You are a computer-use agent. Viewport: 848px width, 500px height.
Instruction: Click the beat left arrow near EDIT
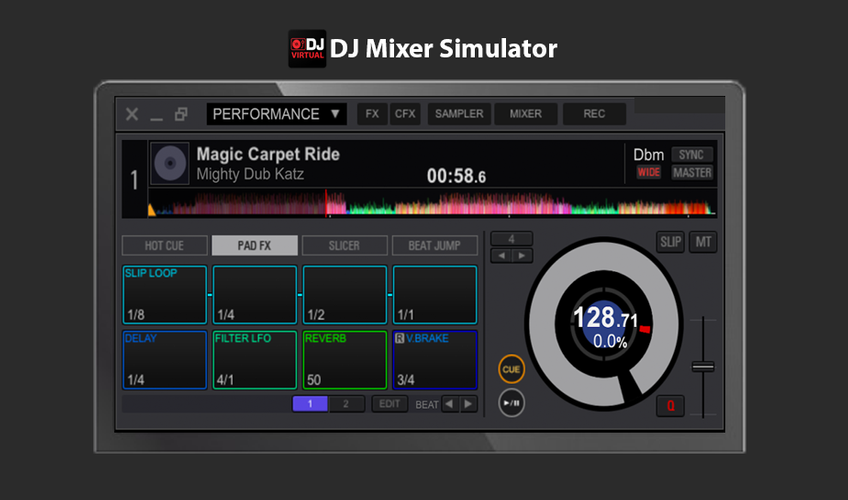(x=449, y=404)
